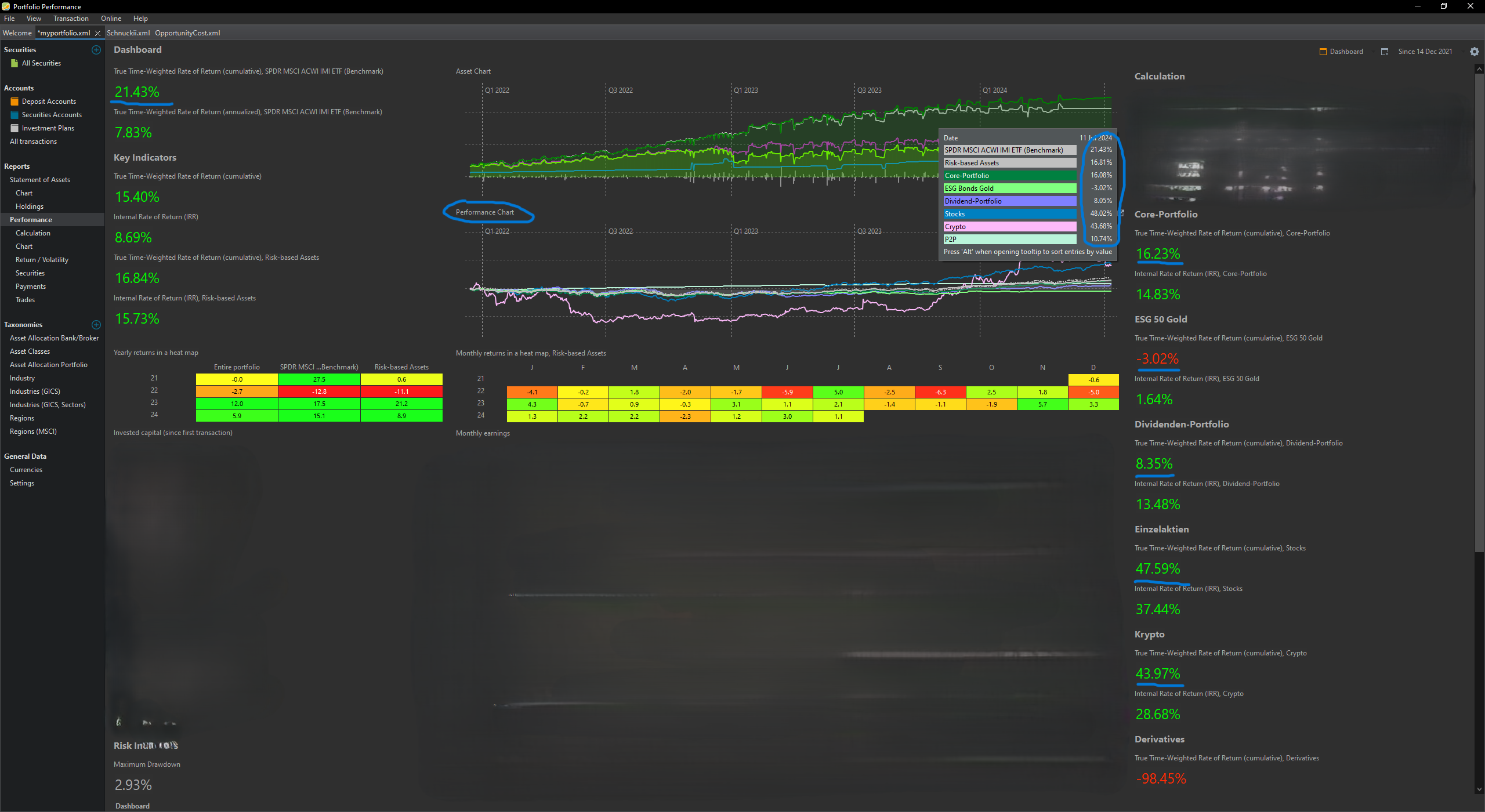The image size is (1485, 812).
Task: Click the Portfolio Performance app icon in title bar
Action: (6, 6)
